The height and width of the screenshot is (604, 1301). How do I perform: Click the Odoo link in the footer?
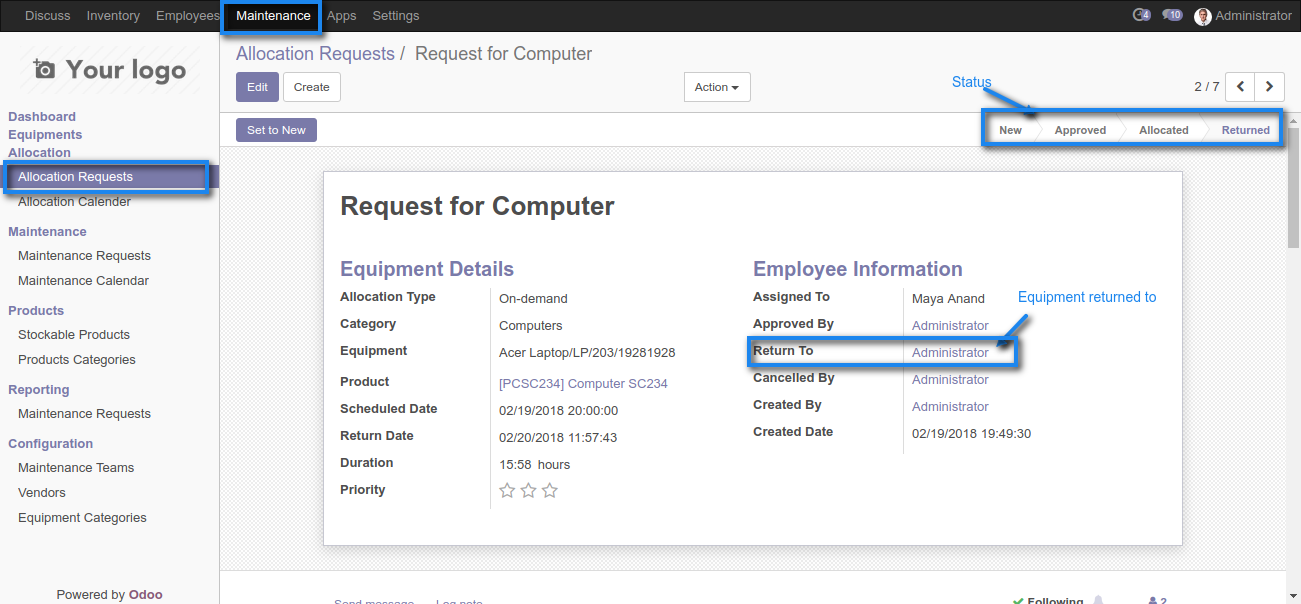[145, 595]
